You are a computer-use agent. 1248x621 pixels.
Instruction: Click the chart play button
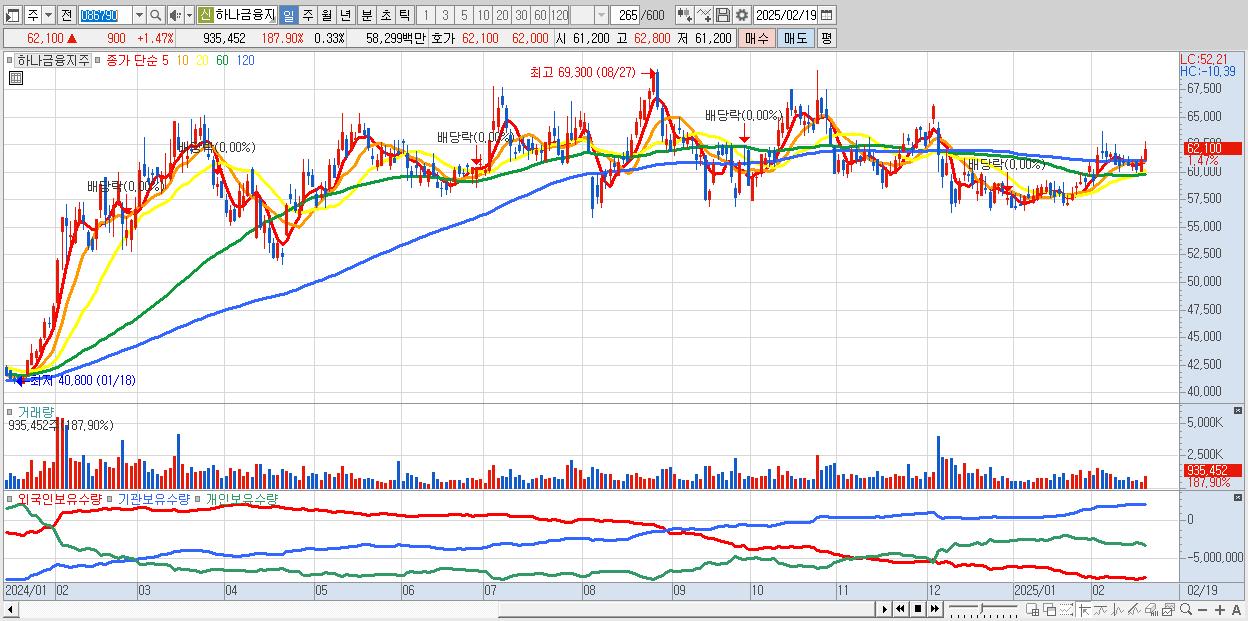click(x=884, y=609)
